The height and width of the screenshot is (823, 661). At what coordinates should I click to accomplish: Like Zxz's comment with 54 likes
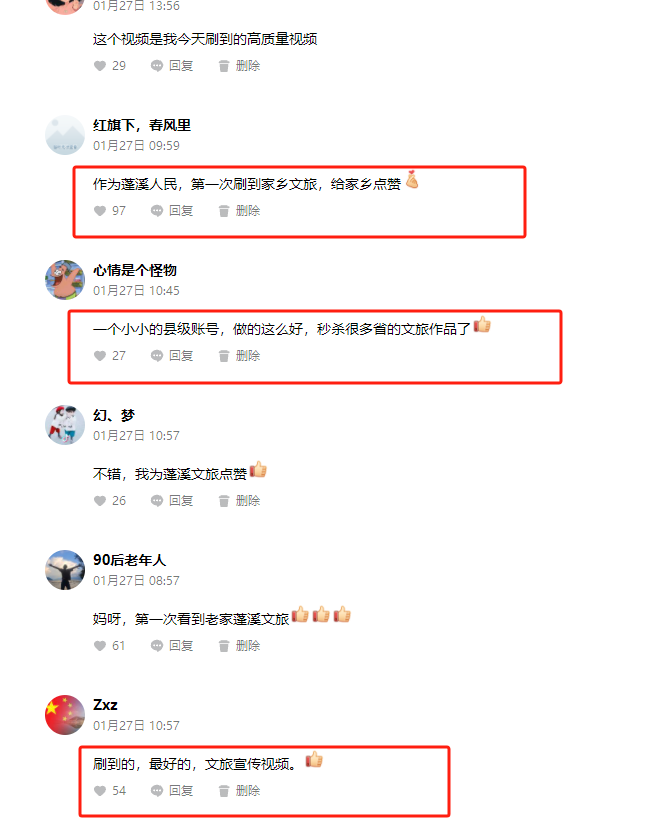pos(100,790)
